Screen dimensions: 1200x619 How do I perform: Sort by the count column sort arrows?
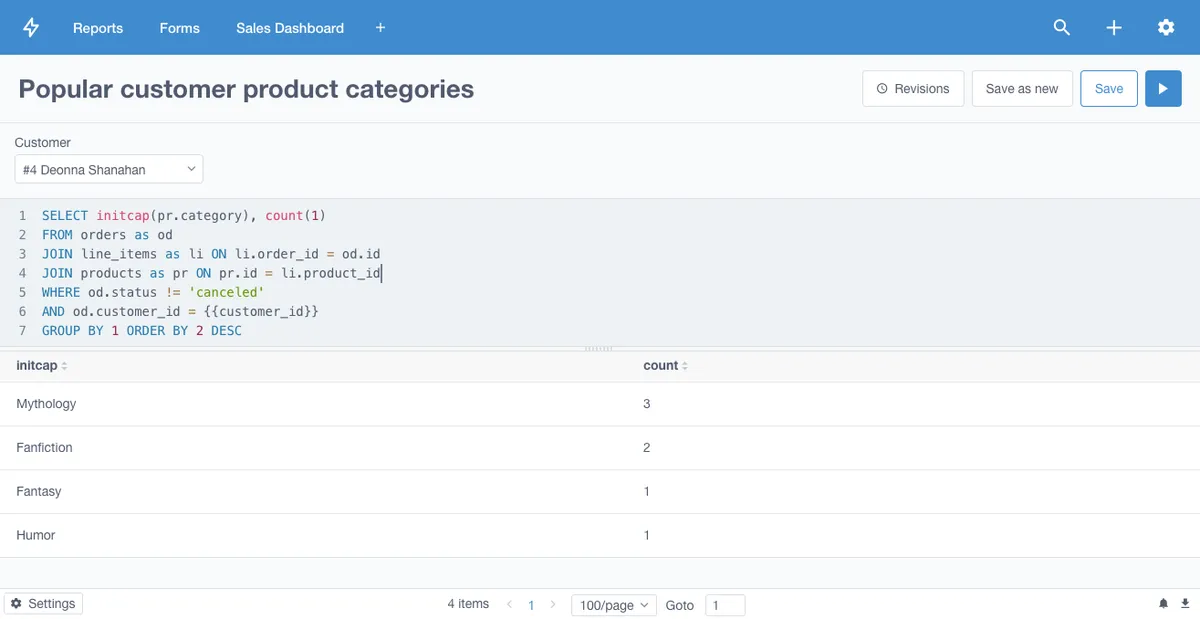point(685,366)
